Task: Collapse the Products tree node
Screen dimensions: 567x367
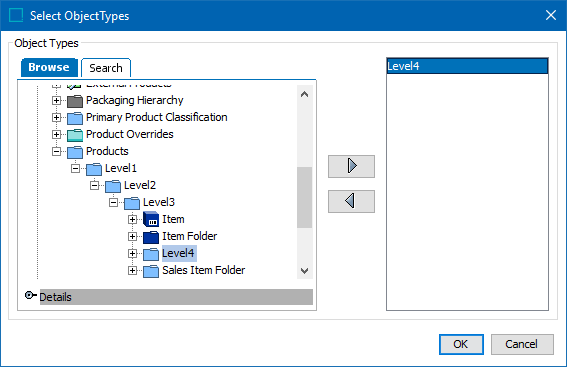Action: 56,152
